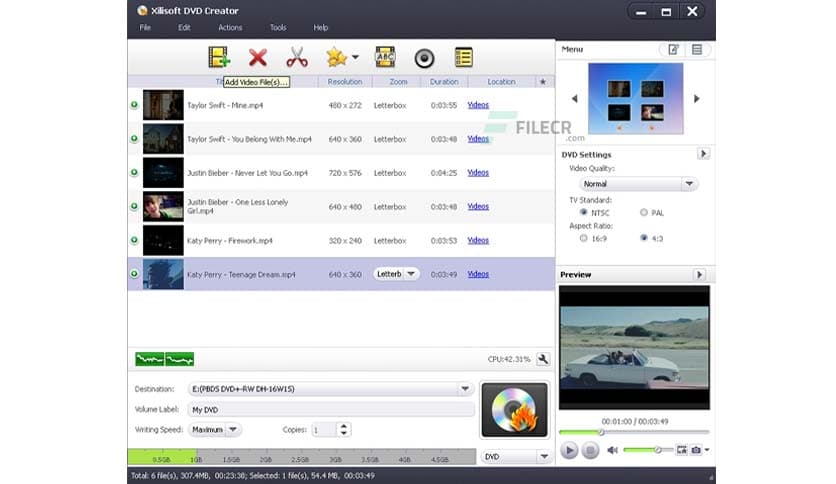The image size is (836, 484).
Task: Show next menu template arrow
Action: [x=696, y=99]
